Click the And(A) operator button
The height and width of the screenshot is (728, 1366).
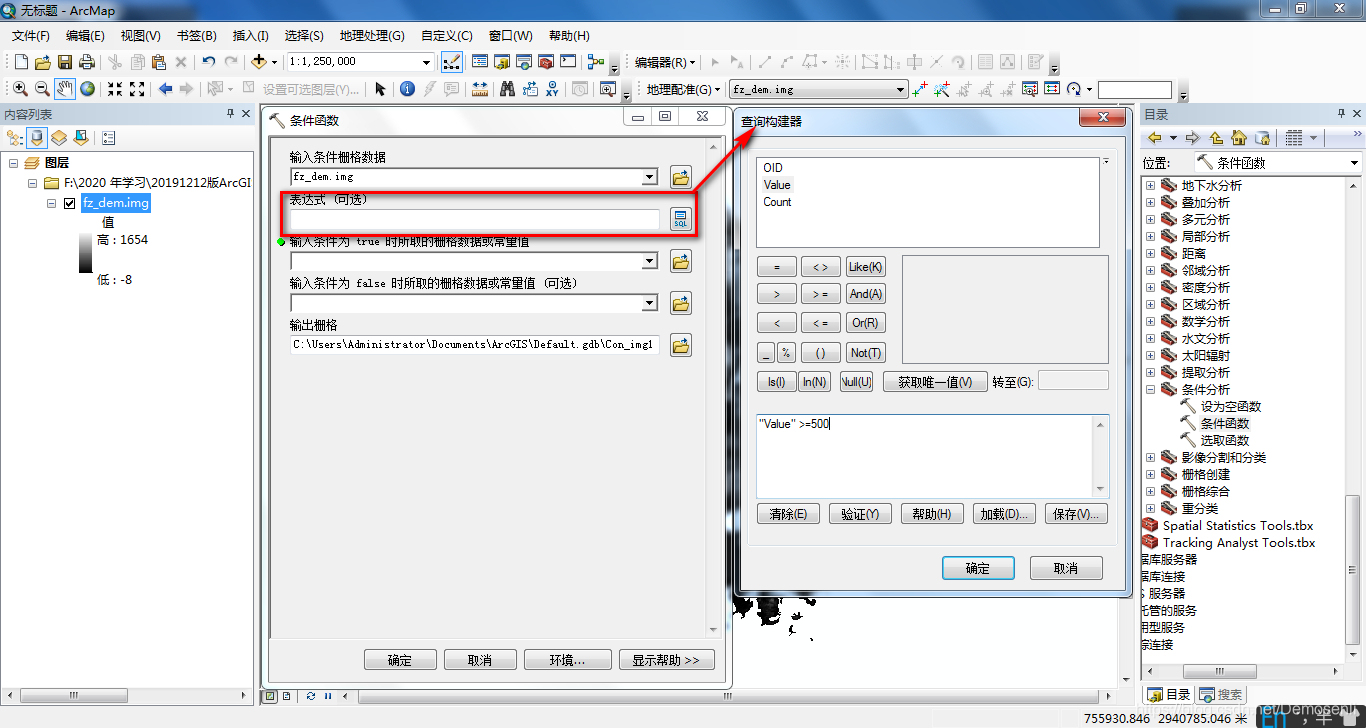click(x=866, y=295)
